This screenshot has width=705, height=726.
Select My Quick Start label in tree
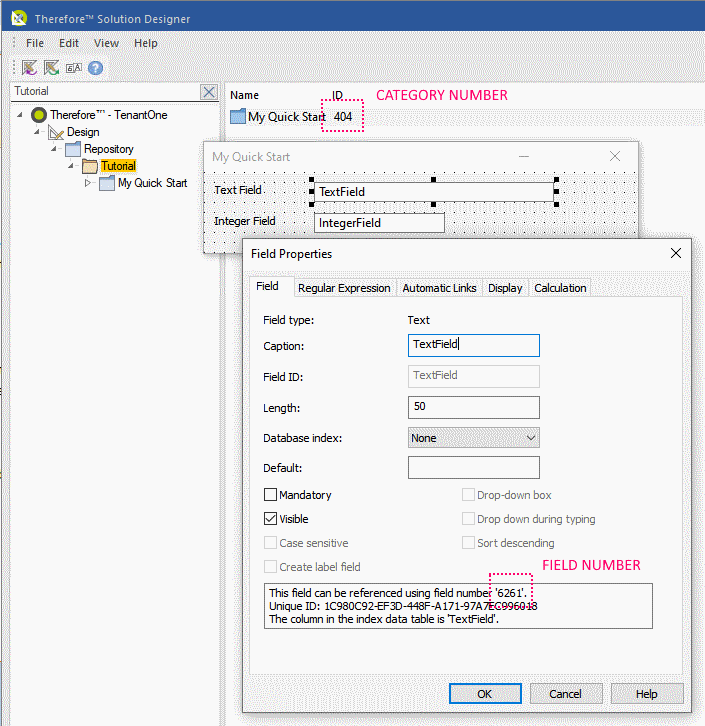152,183
